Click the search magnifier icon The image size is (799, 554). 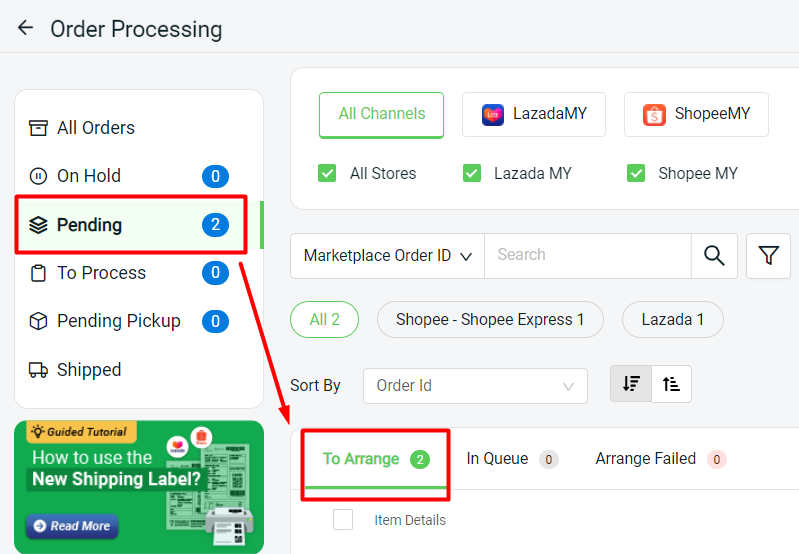(x=714, y=256)
